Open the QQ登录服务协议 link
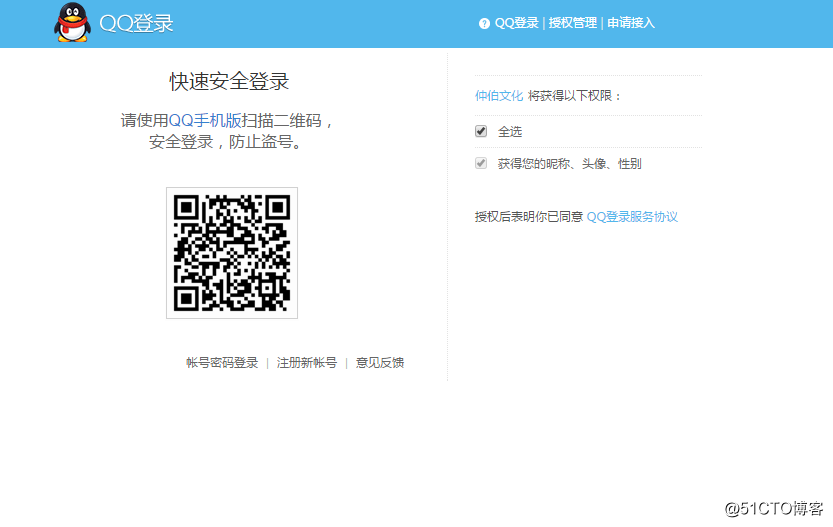Image resolution: width=833 pixels, height=527 pixels. pos(632,217)
